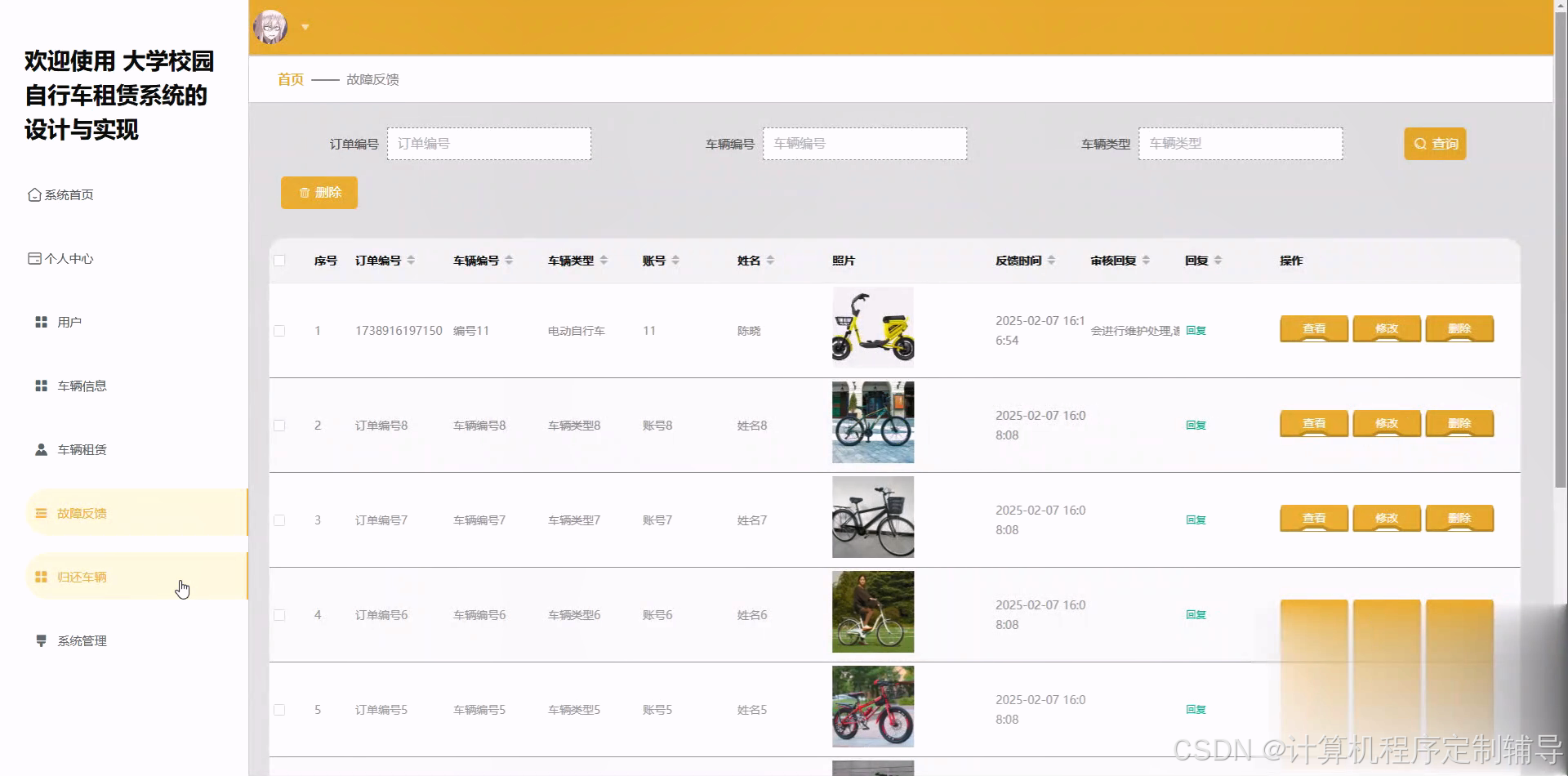This screenshot has width=1568, height=776.
Task: Check the checkbox on 订单编号8 row
Action: [280, 425]
